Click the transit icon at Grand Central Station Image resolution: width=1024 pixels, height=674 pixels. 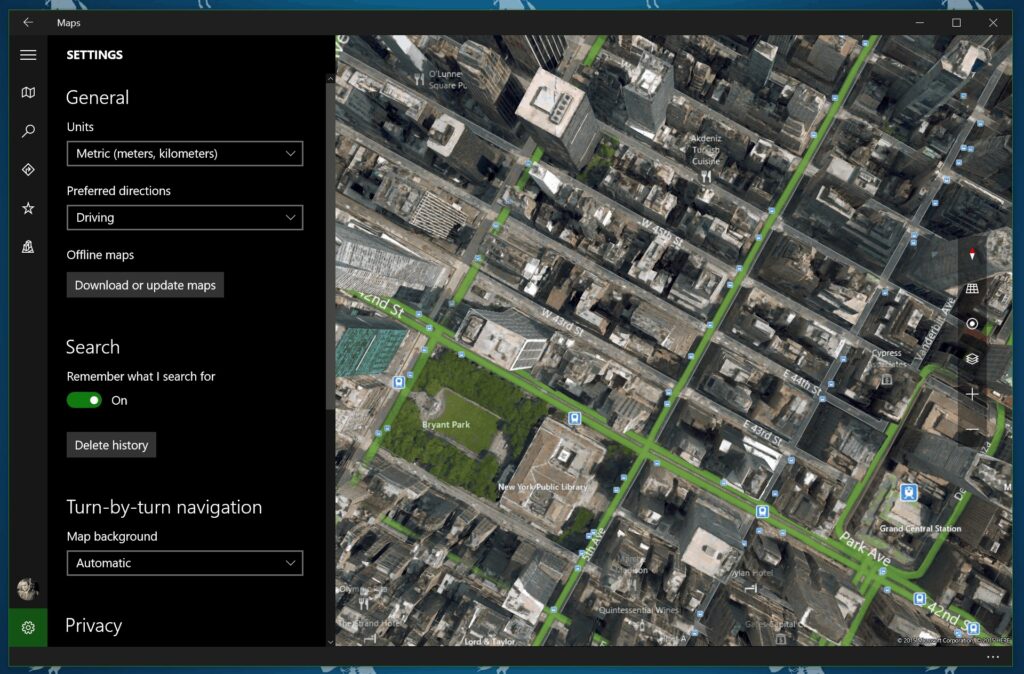click(908, 492)
